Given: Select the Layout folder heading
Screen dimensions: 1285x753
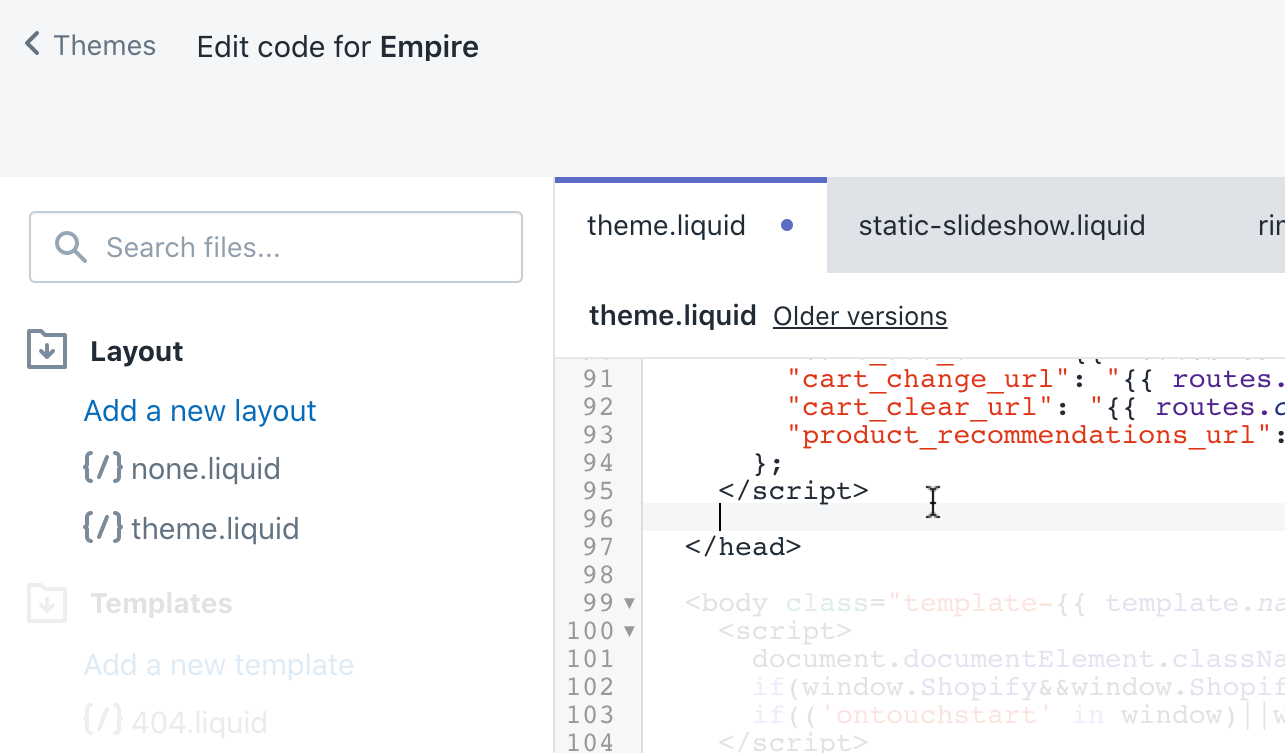Looking at the screenshot, I should 137,351.
